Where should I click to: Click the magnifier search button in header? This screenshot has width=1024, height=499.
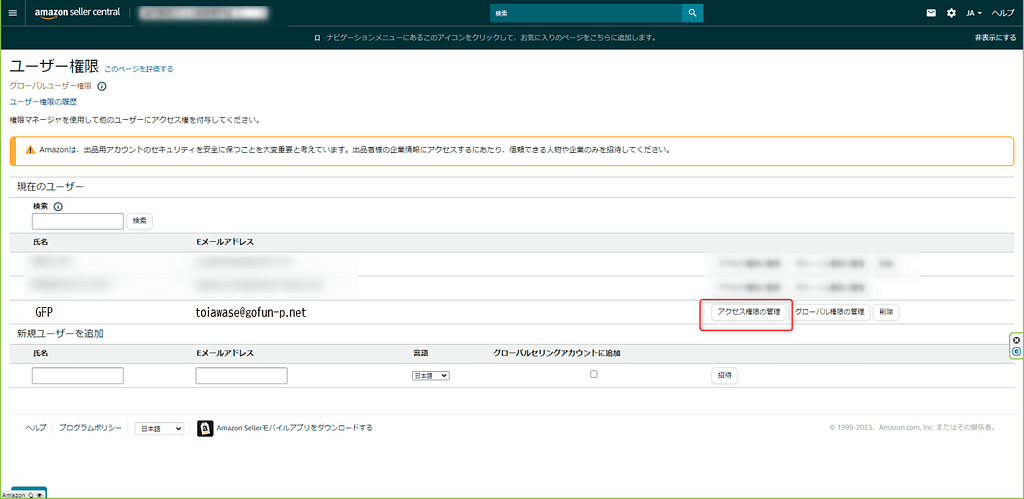(692, 13)
